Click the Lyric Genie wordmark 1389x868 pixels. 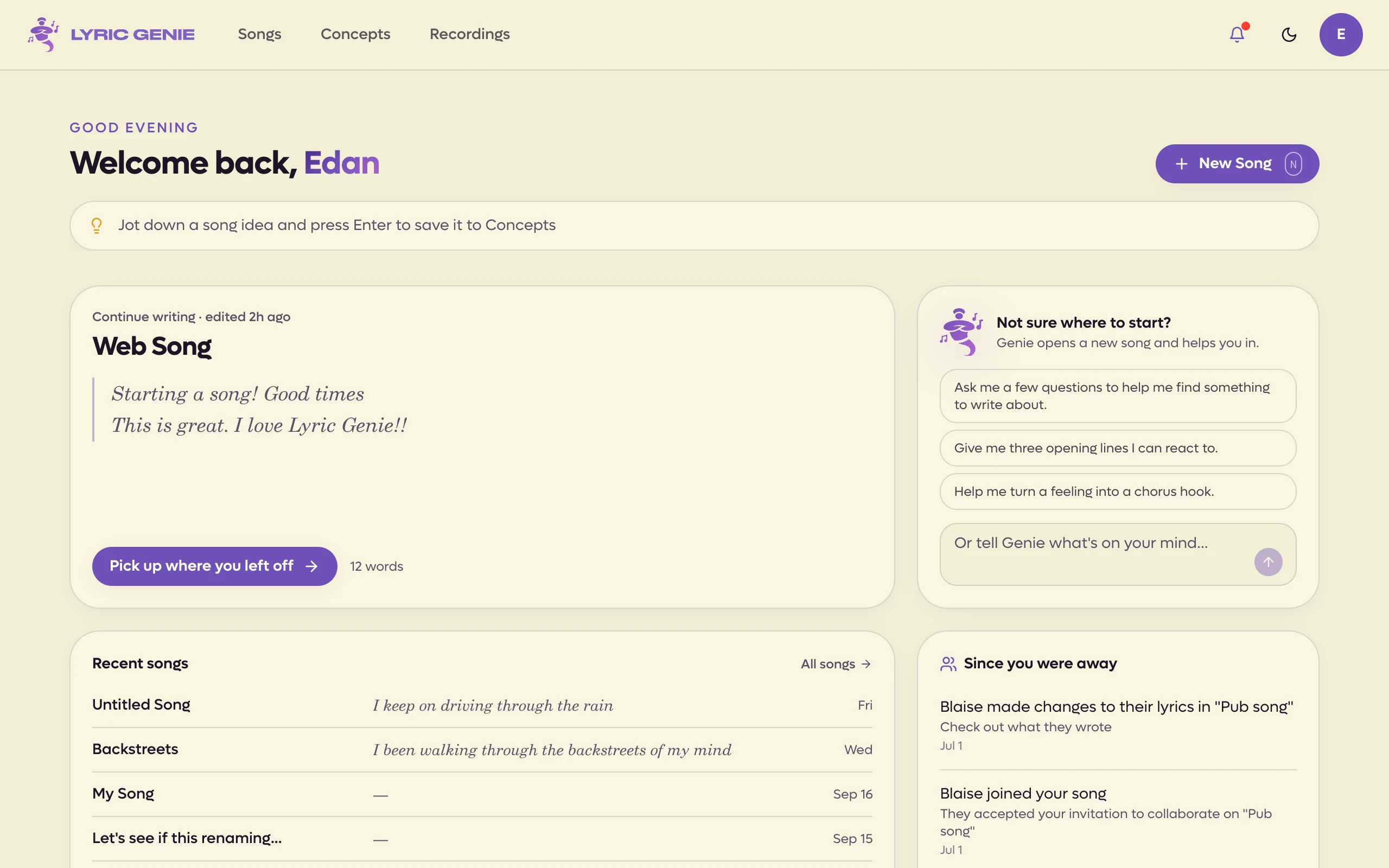(132, 34)
